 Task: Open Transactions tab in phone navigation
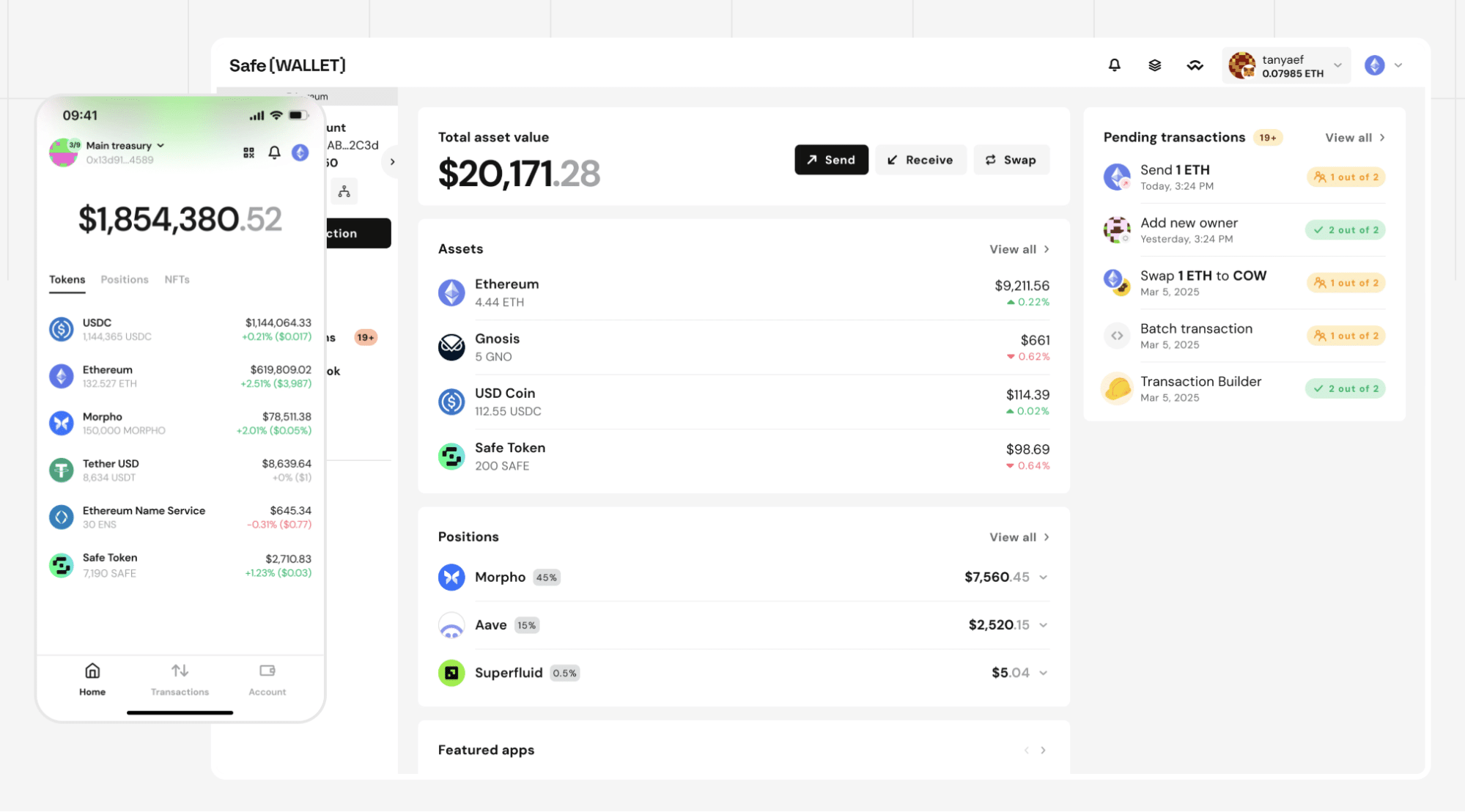point(180,679)
